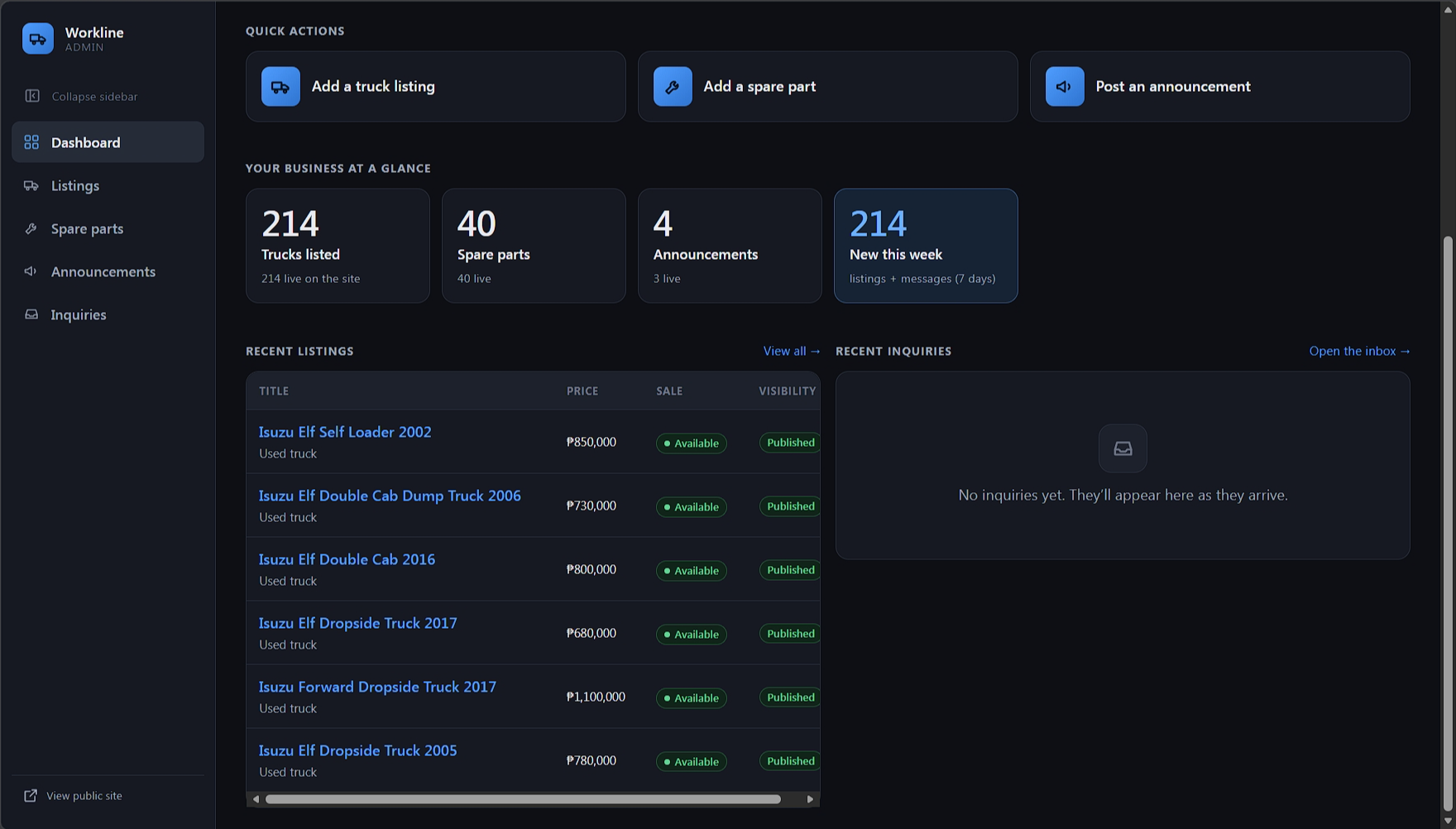This screenshot has height=829, width=1456.
Task: Click the table scrollbar left arrow
Action: (256, 799)
